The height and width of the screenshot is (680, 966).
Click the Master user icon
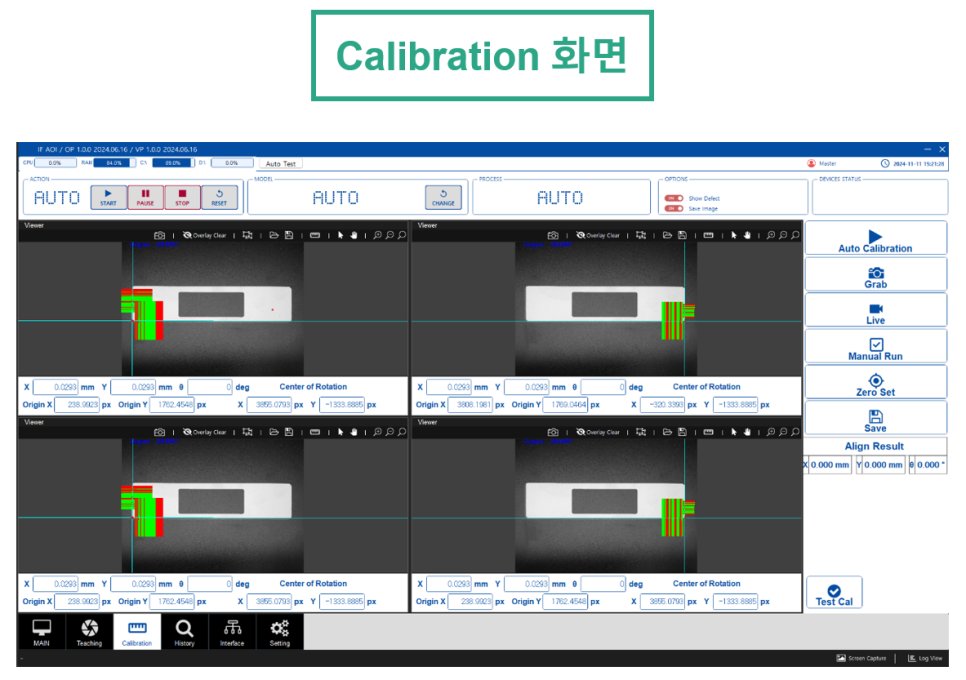[811, 163]
